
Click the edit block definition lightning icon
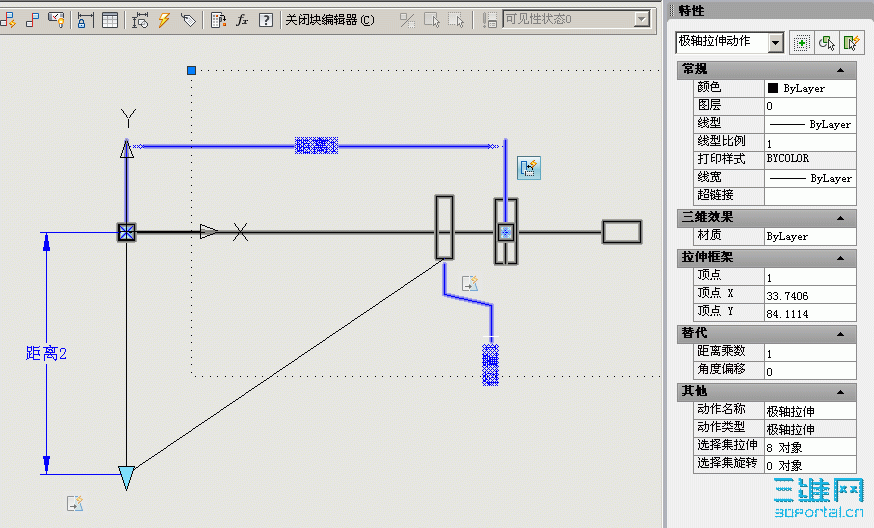point(8,20)
